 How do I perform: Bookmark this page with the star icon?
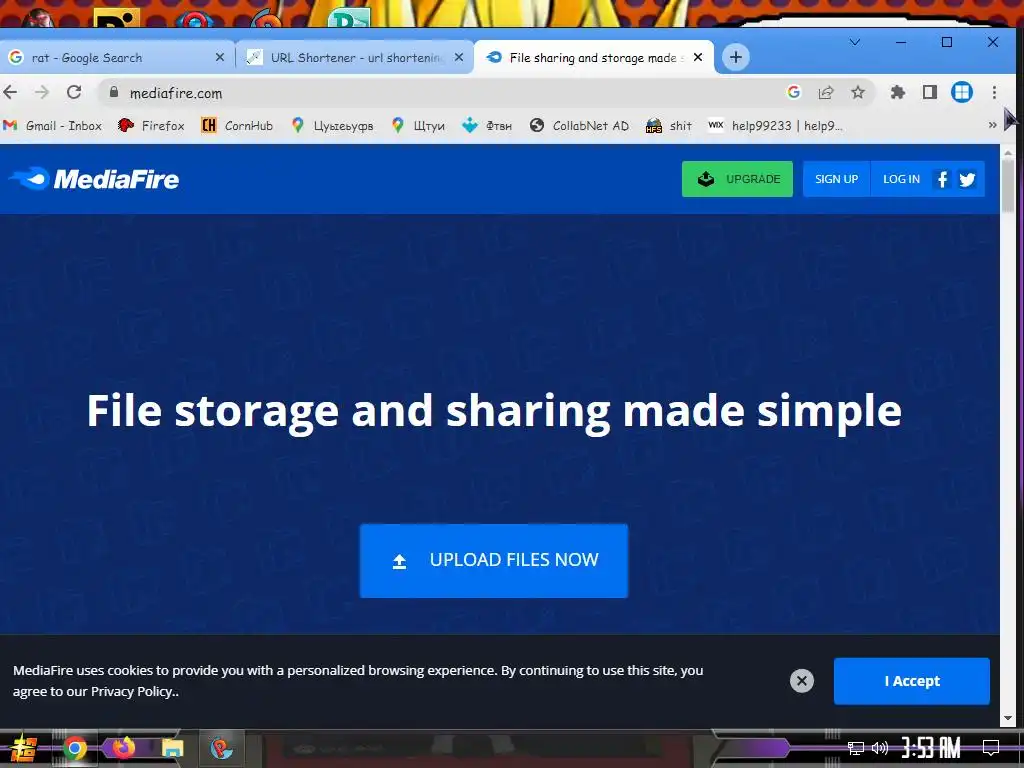pyautogui.click(x=858, y=93)
